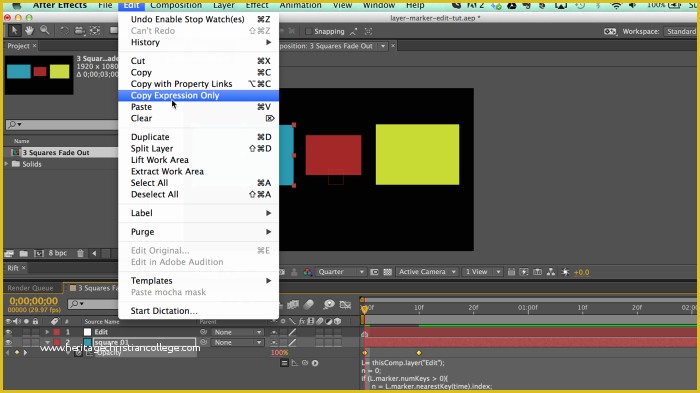Viewport: 700px width, 393px height.
Task: Select the Zoom magnifier tool
Action: click(x=45, y=30)
